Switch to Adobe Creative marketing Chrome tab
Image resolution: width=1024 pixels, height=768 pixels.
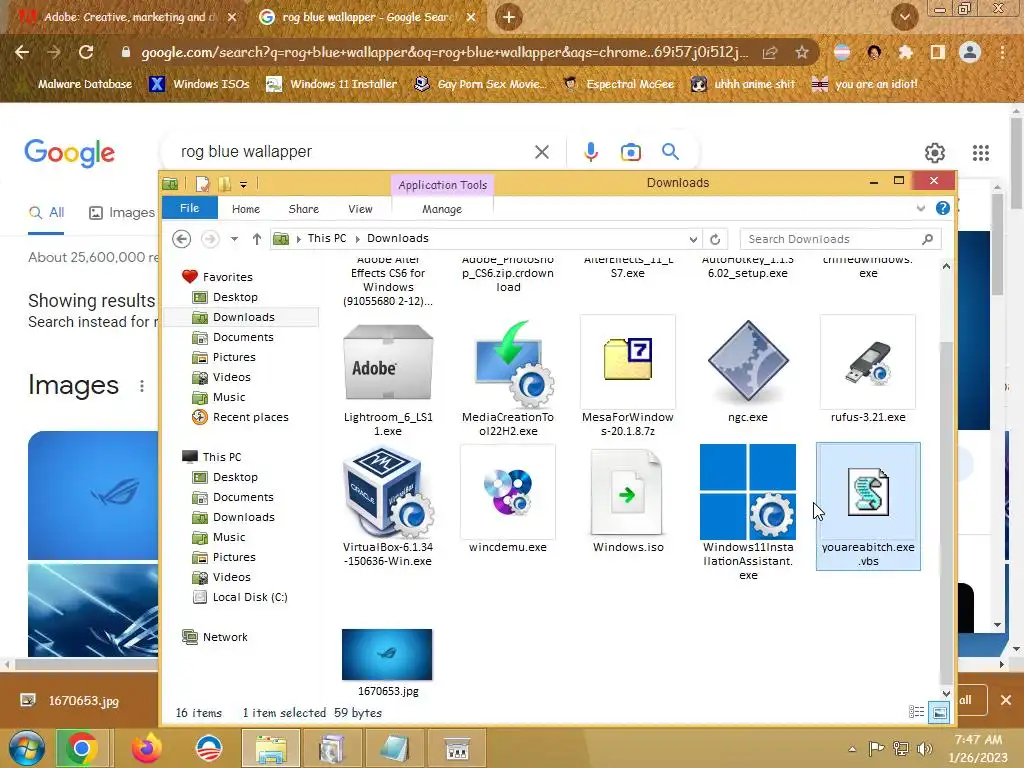[x=127, y=17]
